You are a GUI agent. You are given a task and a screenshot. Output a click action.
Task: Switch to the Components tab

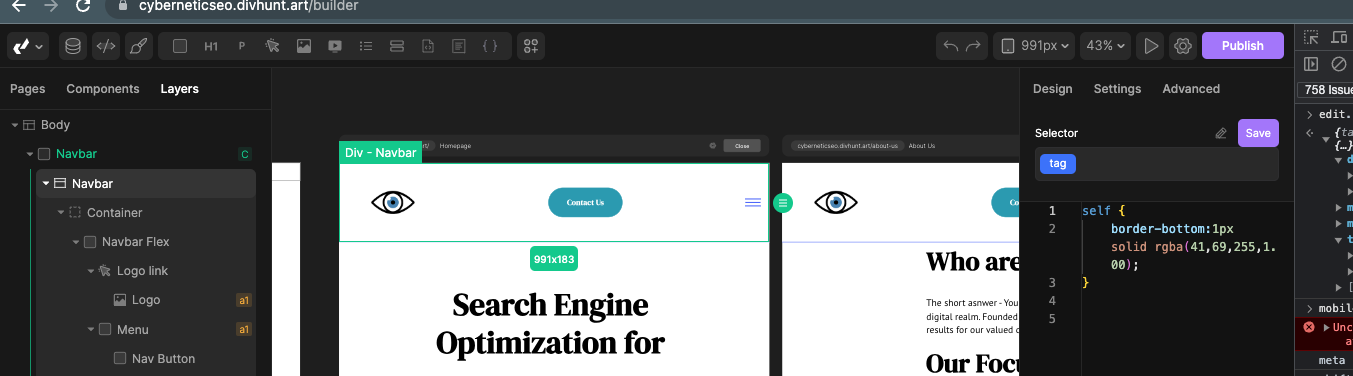pos(103,89)
